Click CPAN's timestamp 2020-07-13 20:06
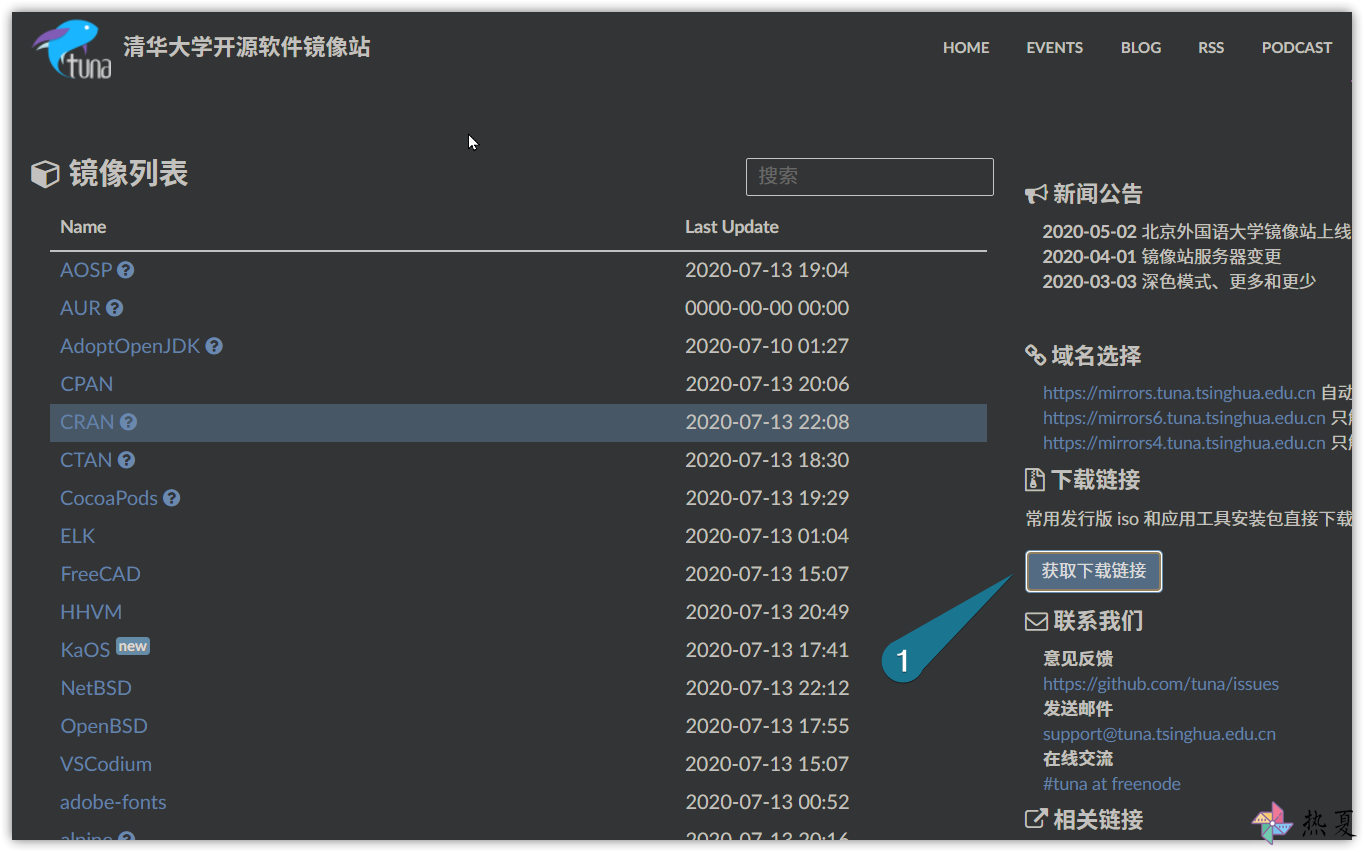1364x852 pixels. pos(767,384)
